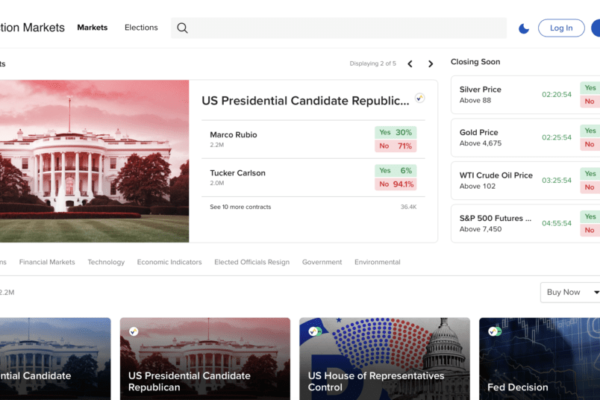600x400 pixels.
Task: Click badge icon on US Presidential Candidate Republican card
Action: click(134, 331)
